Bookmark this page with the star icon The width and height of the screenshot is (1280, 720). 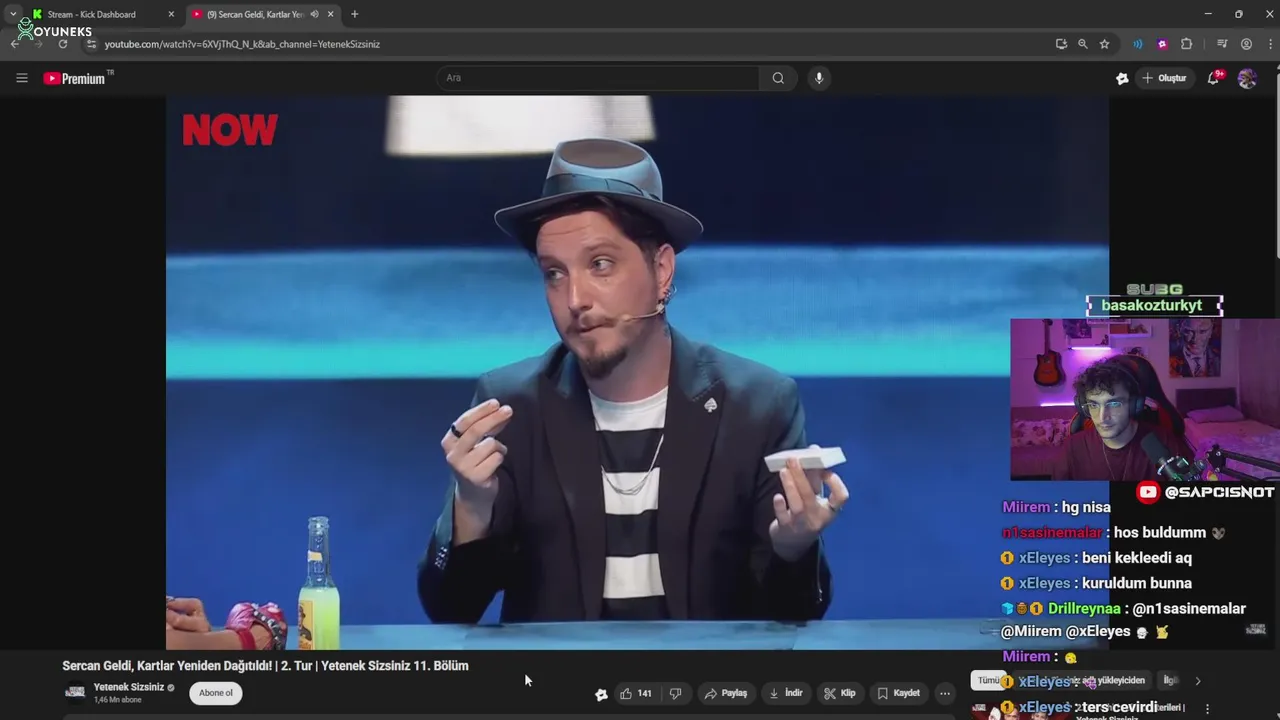[1104, 44]
